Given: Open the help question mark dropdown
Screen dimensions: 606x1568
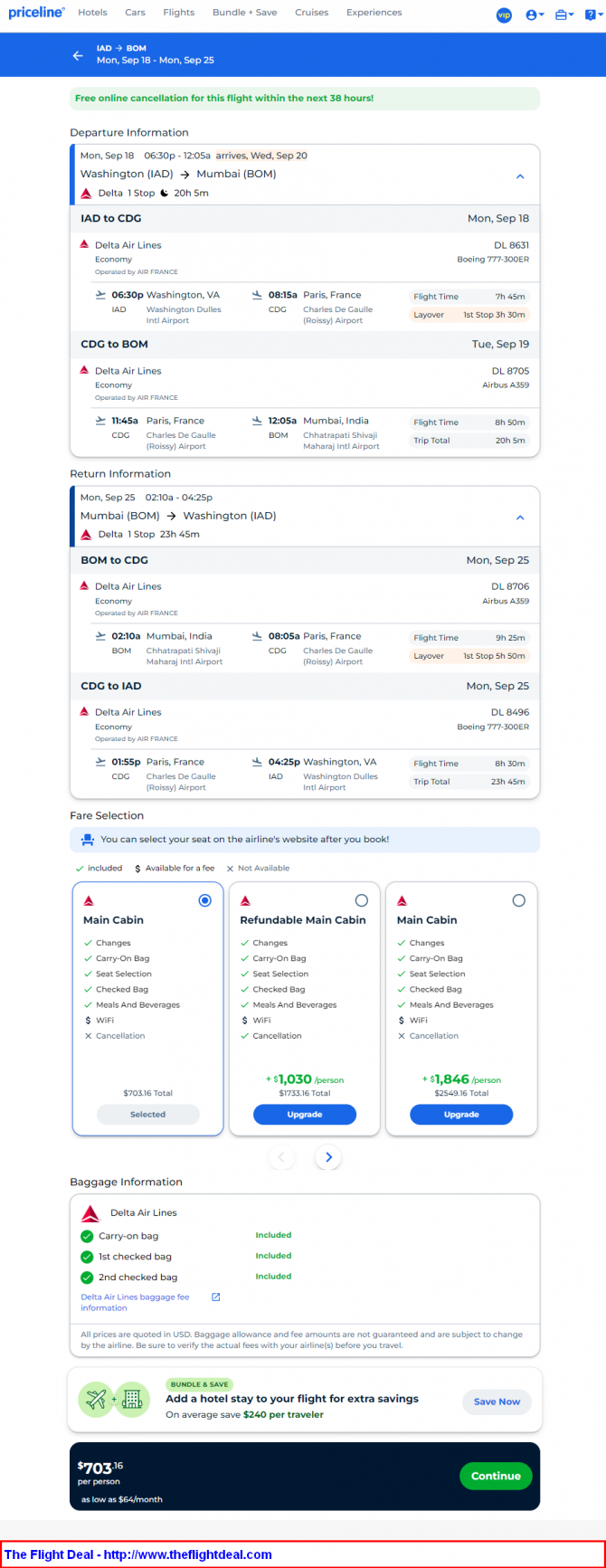Looking at the screenshot, I should click(x=593, y=15).
